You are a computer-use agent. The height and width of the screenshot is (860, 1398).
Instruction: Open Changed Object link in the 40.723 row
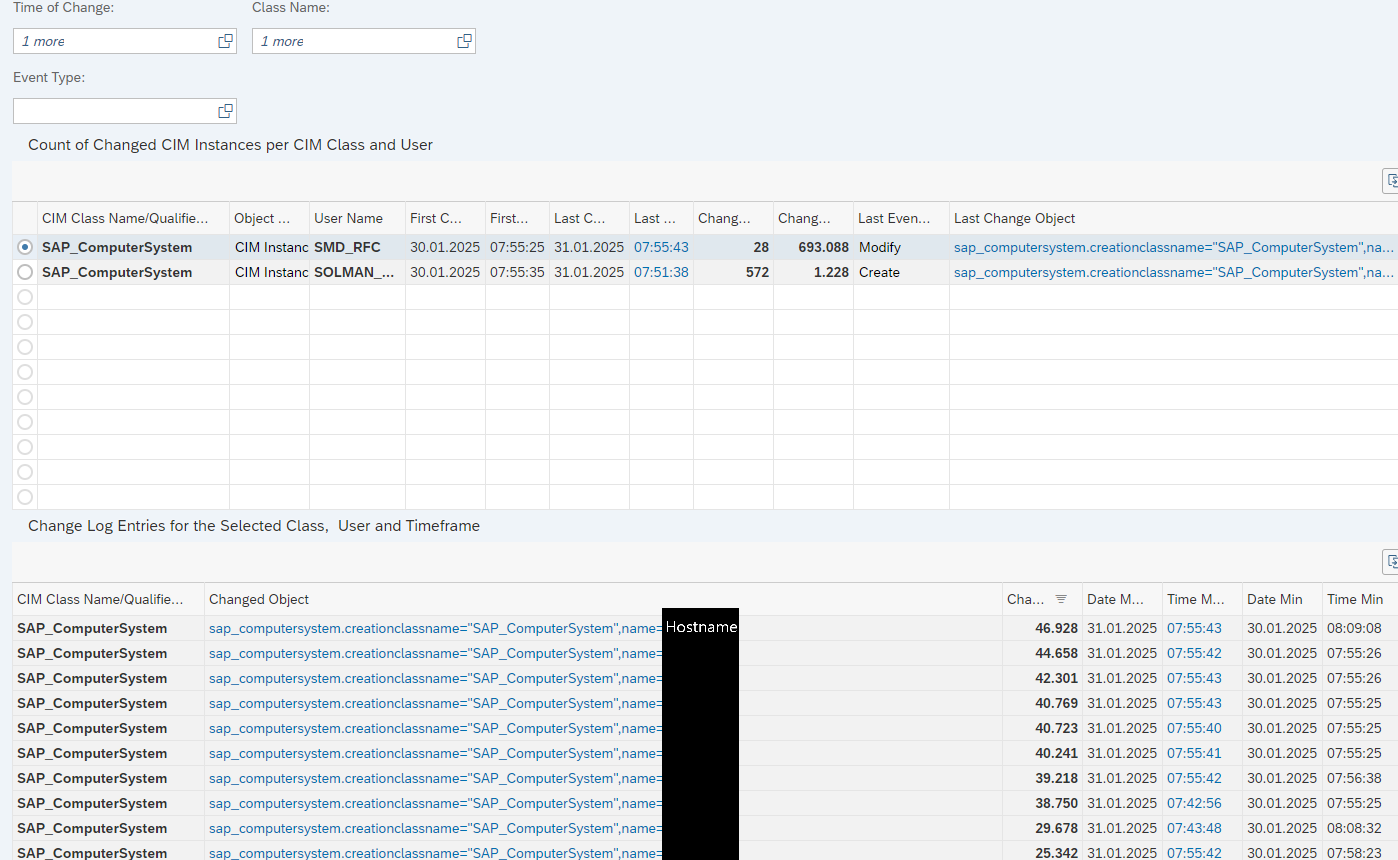[435, 728]
